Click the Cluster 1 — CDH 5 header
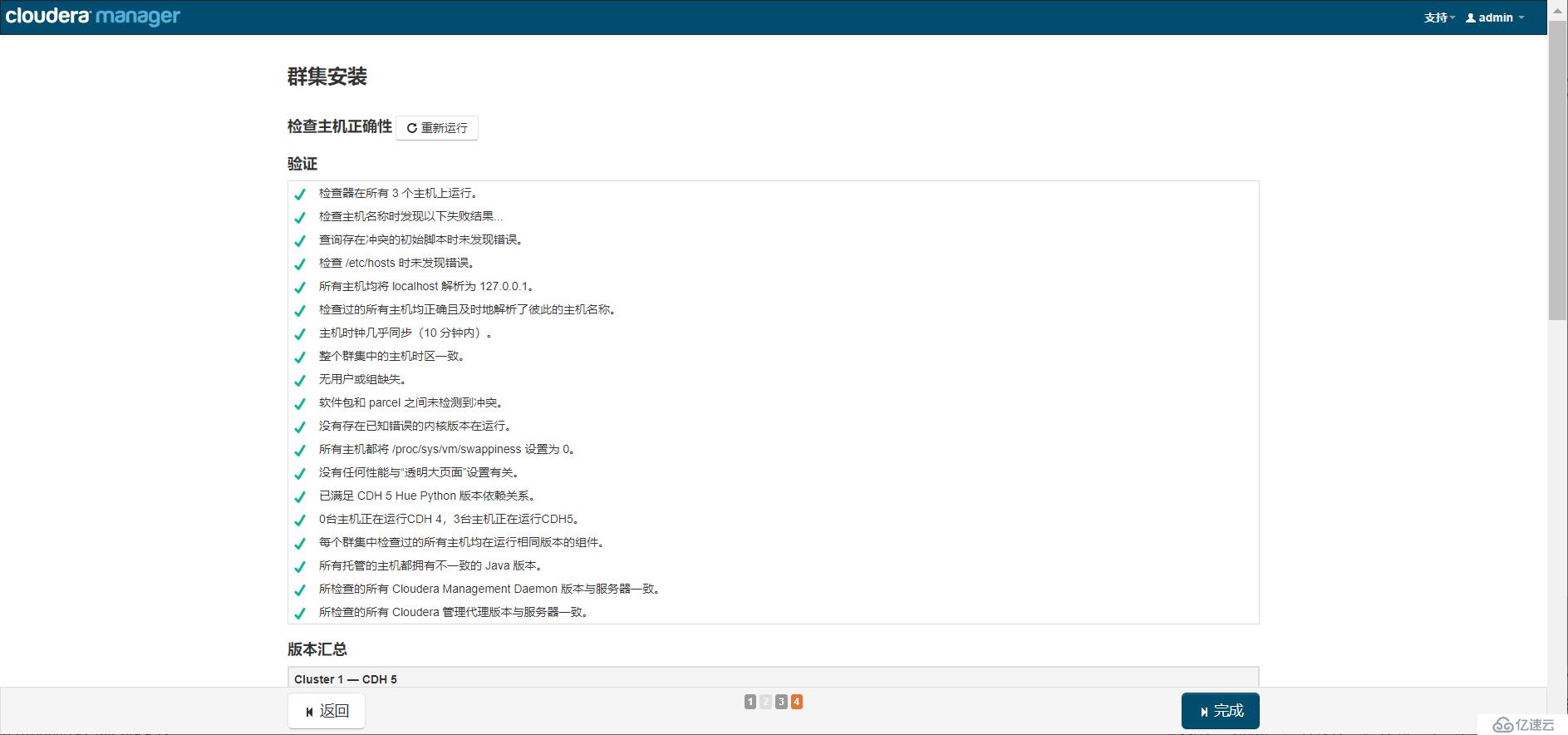The image size is (1568, 735). pyautogui.click(x=346, y=679)
